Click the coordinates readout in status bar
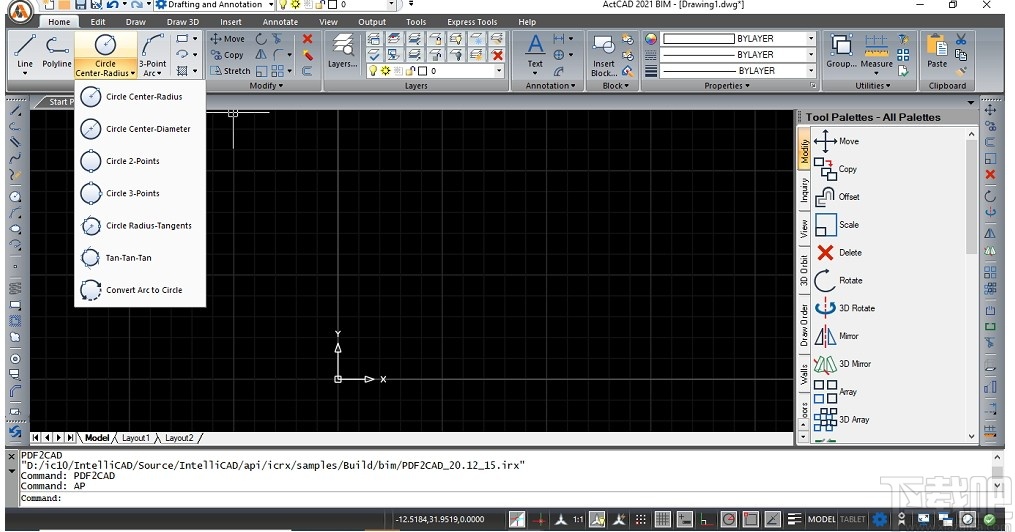This screenshot has width=1015, height=532. [x=440, y=519]
